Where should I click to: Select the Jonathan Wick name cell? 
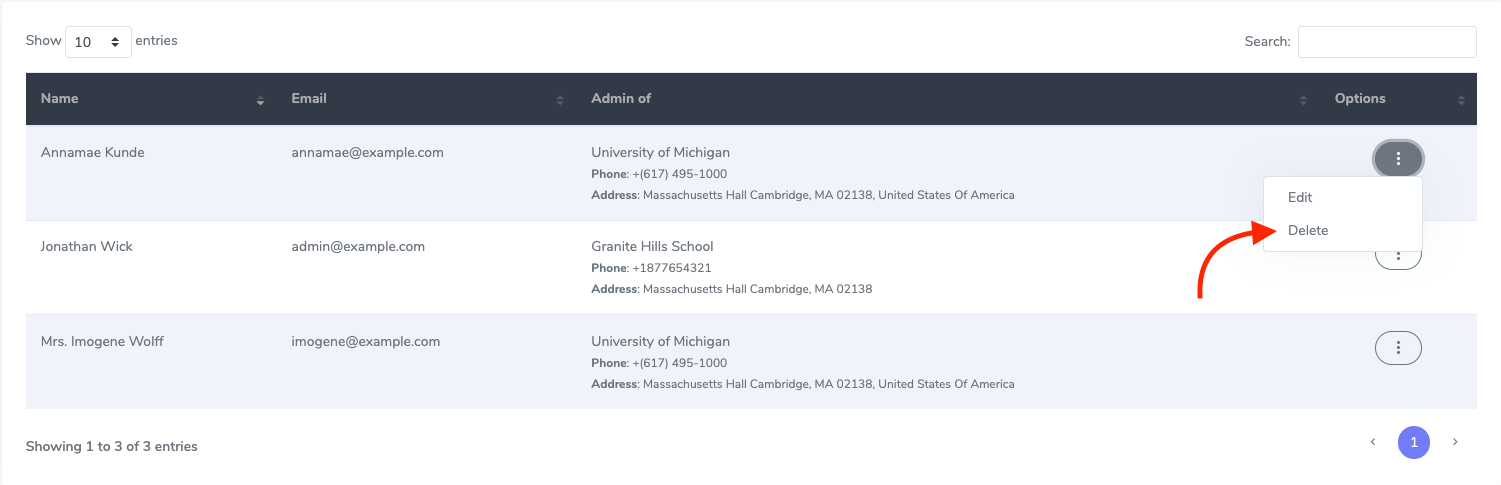tap(87, 247)
